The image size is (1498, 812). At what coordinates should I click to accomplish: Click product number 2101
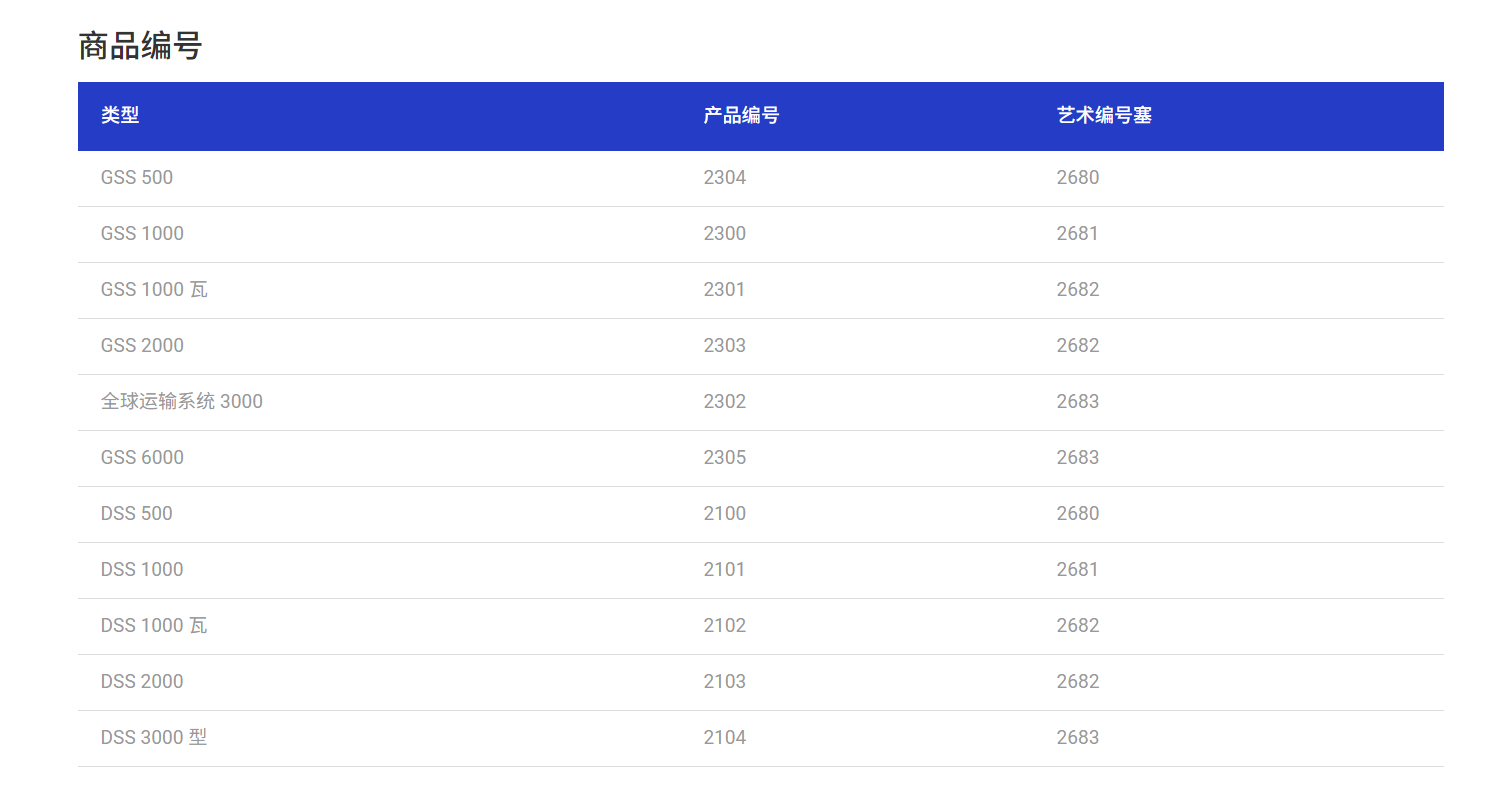click(x=725, y=570)
